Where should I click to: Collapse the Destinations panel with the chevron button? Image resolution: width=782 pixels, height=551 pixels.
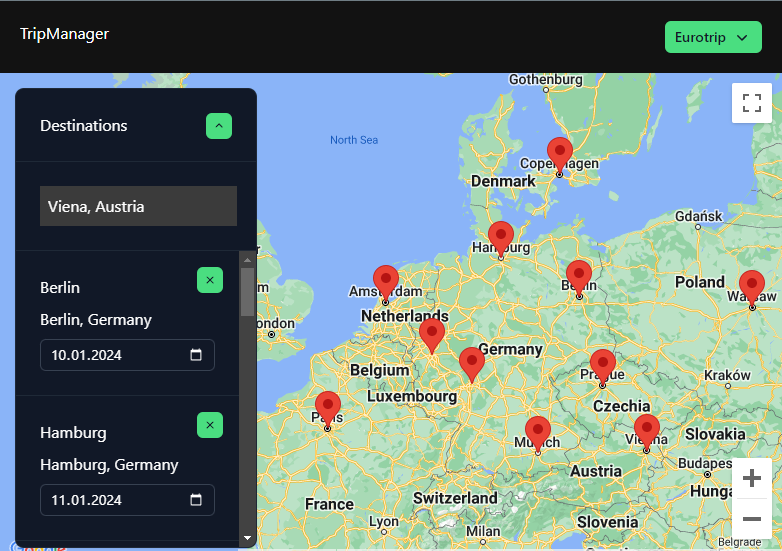coord(219,126)
